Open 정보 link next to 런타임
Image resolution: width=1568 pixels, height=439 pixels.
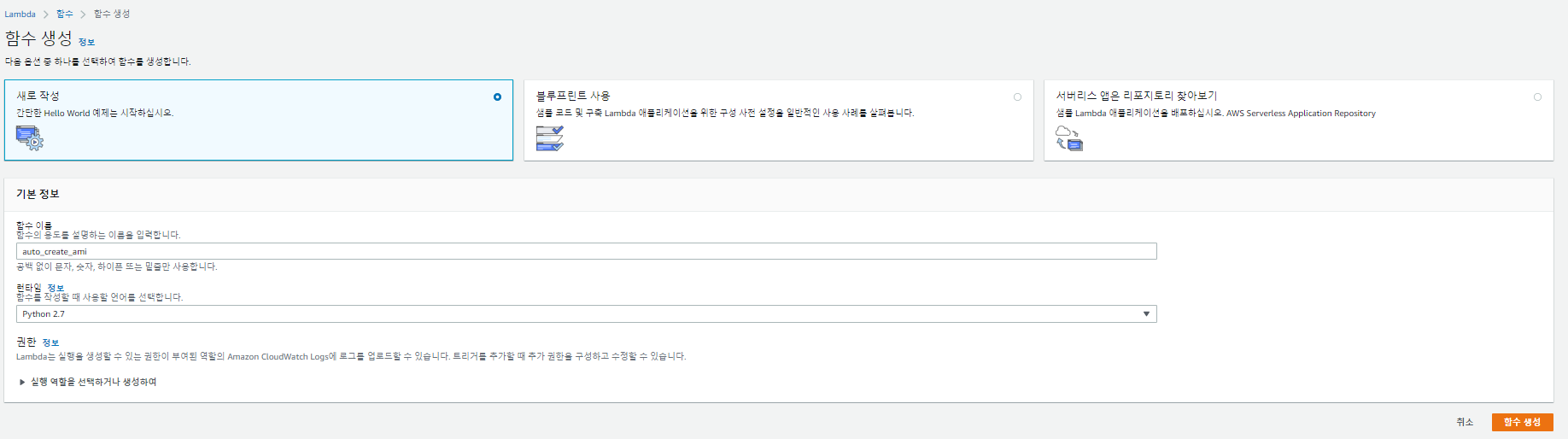(x=56, y=288)
